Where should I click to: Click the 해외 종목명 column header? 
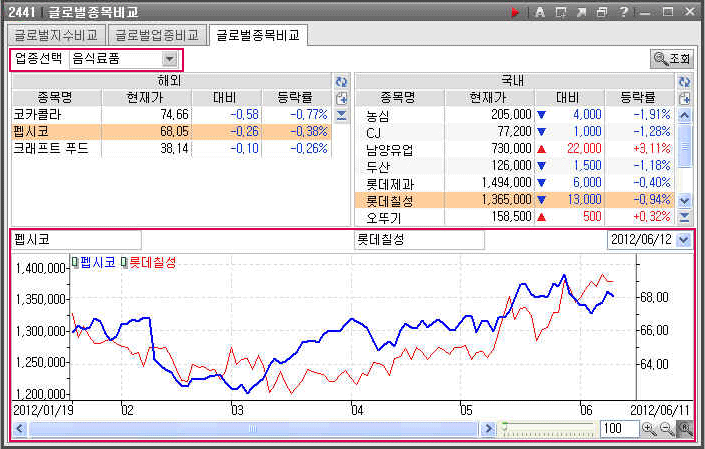(56, 98)
